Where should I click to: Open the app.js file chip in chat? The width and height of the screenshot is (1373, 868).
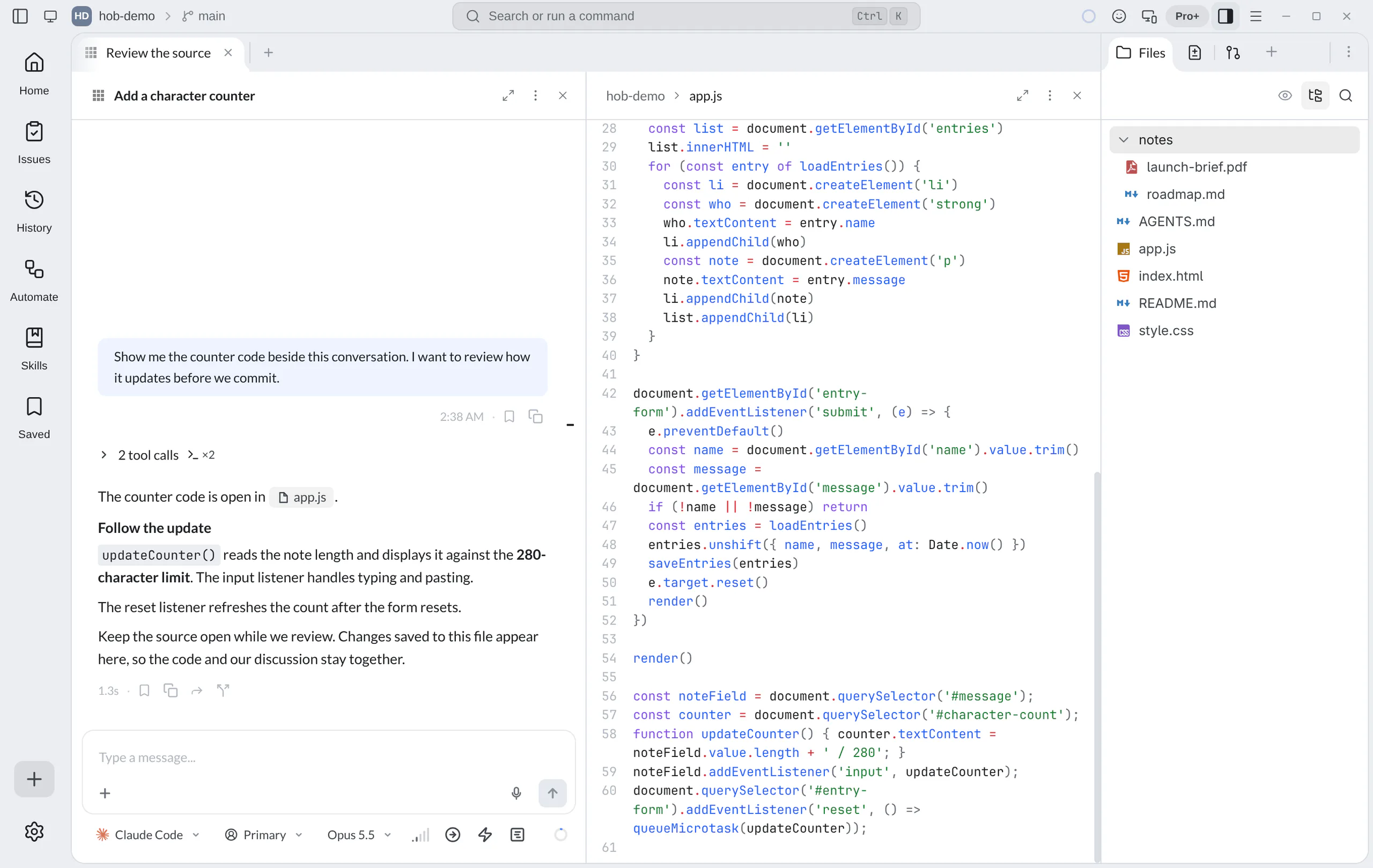point(302,497)
